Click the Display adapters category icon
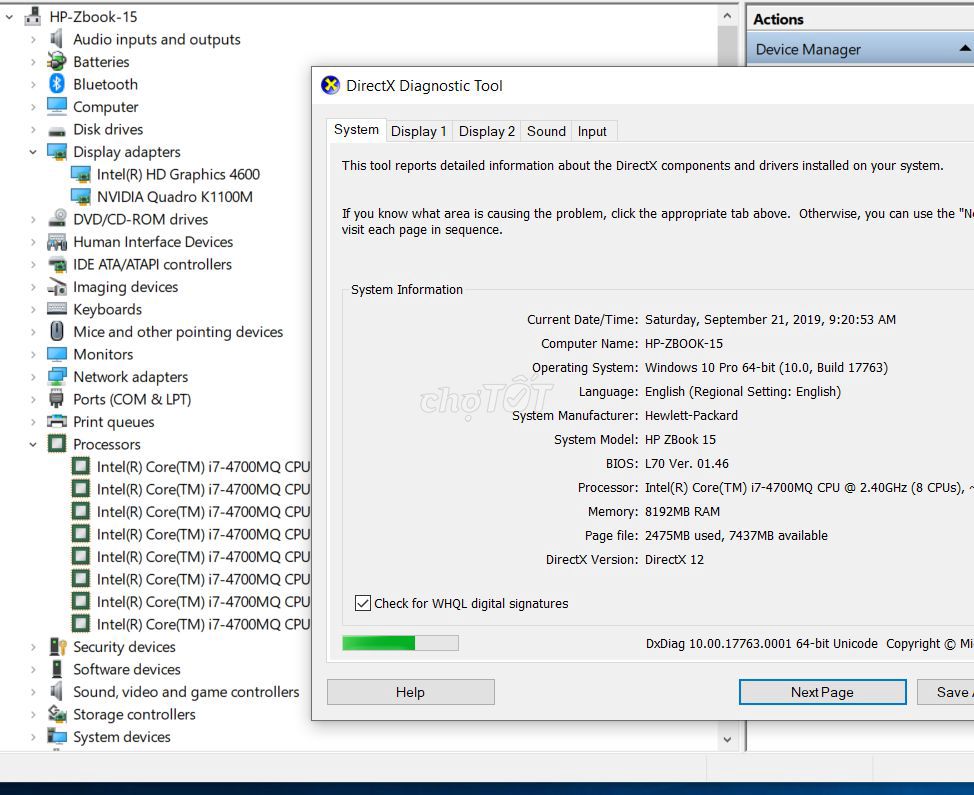The width and height of the screenshot is (974, 795). pos(57,152)
